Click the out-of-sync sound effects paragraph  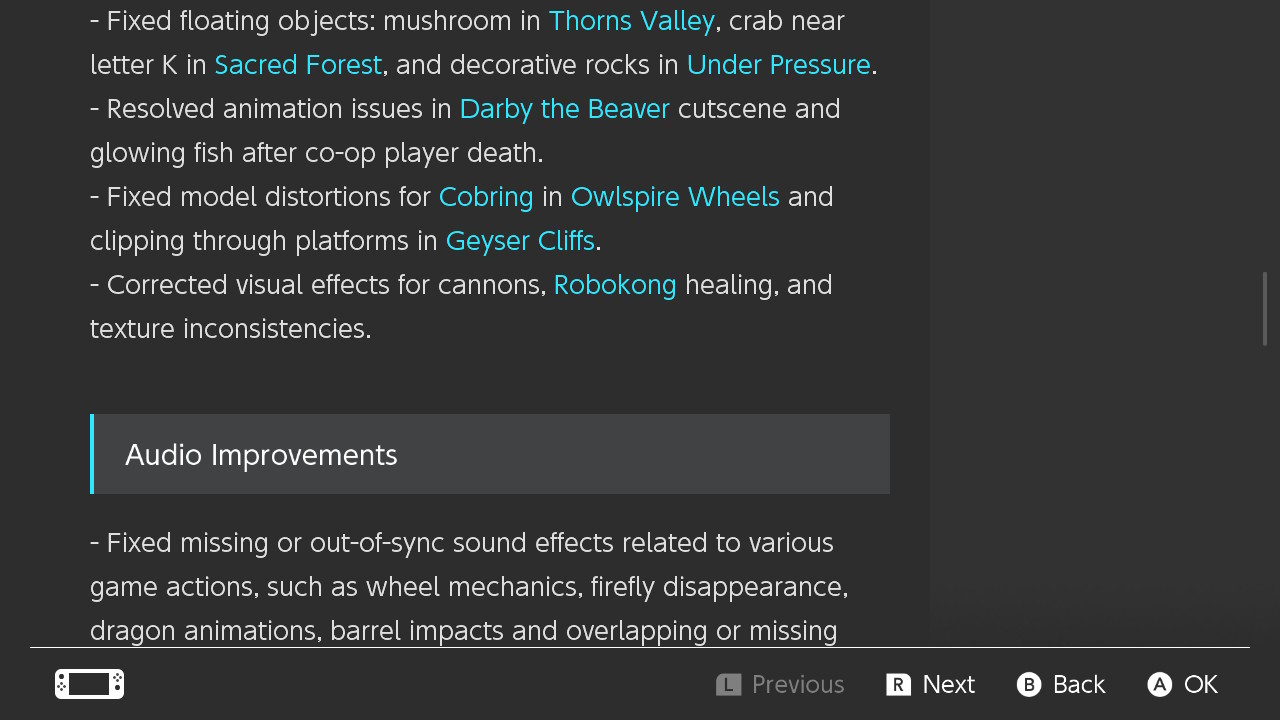pyautogui.click(x=468, y=587)
